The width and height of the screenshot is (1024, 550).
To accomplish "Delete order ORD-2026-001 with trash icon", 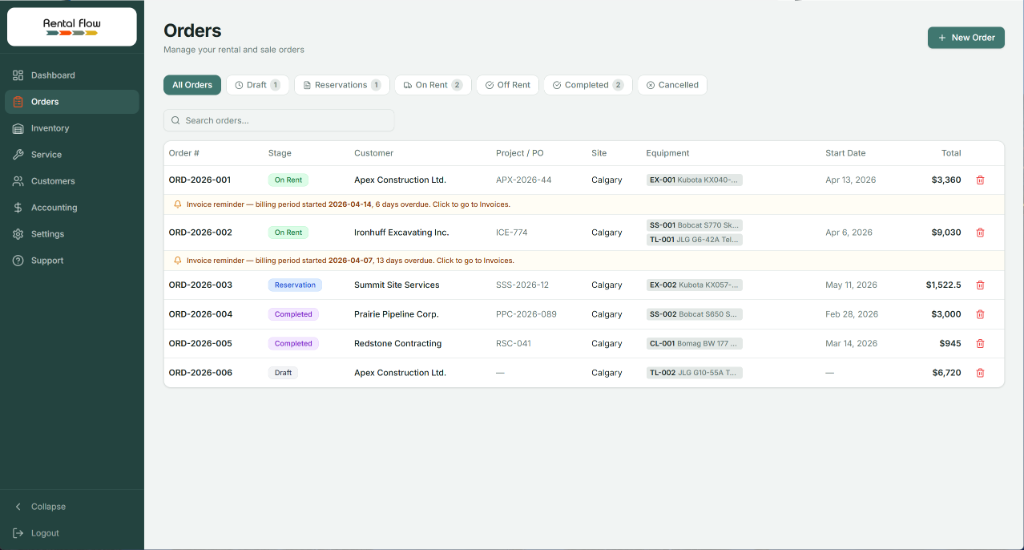I will [980, 180].
